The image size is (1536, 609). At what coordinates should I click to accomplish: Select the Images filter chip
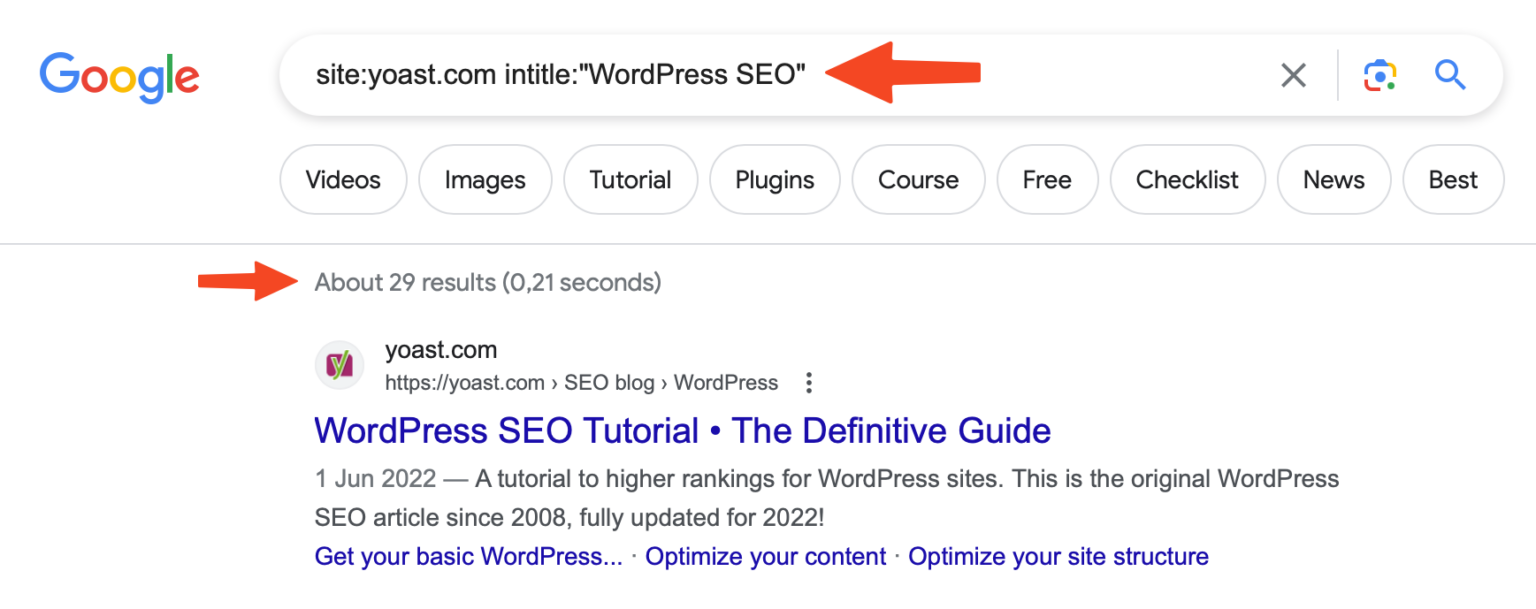[x=485, y=180]
